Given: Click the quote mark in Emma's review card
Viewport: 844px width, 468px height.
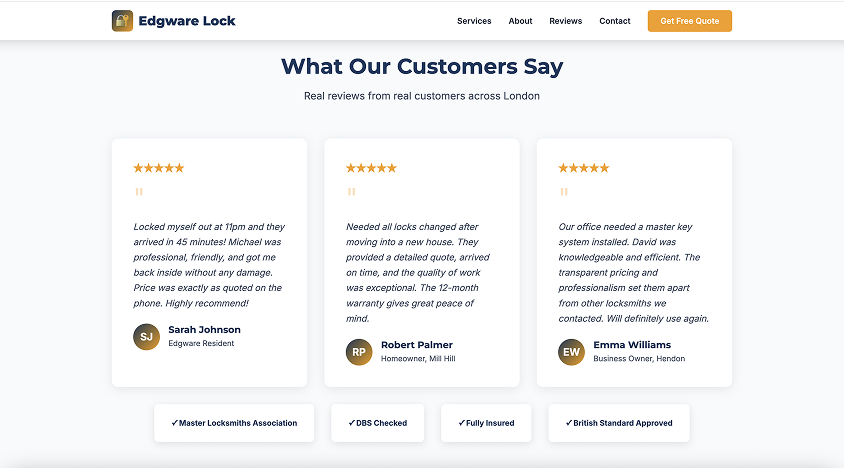Looking at the screenshot, I should tap(564, 192).
